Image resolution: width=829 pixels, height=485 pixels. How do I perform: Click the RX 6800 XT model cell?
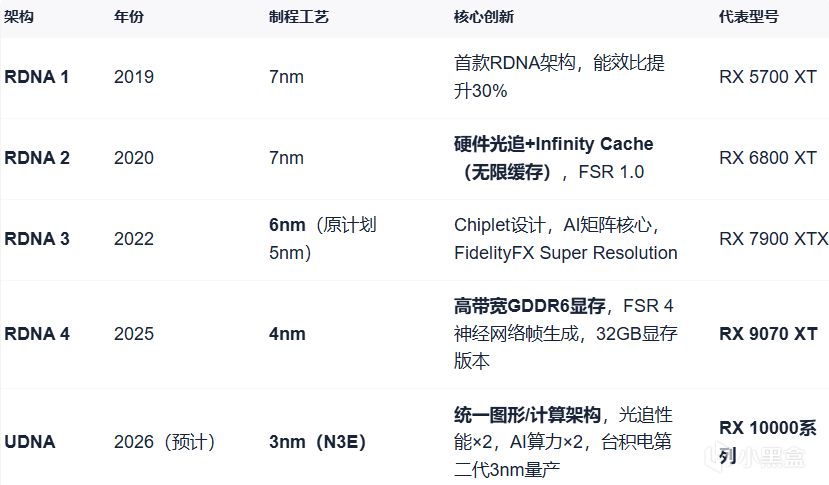767,158
